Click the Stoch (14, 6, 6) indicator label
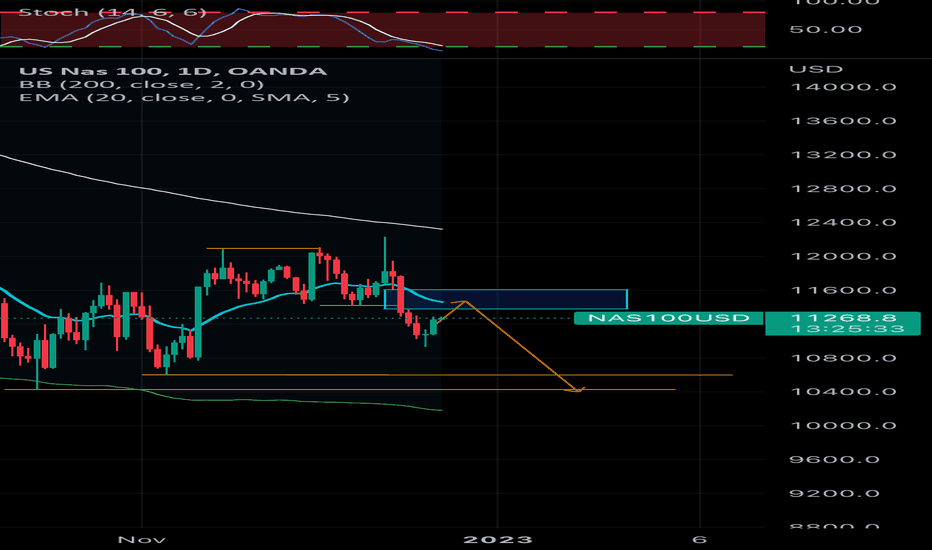932x550 pixels. 112,12
